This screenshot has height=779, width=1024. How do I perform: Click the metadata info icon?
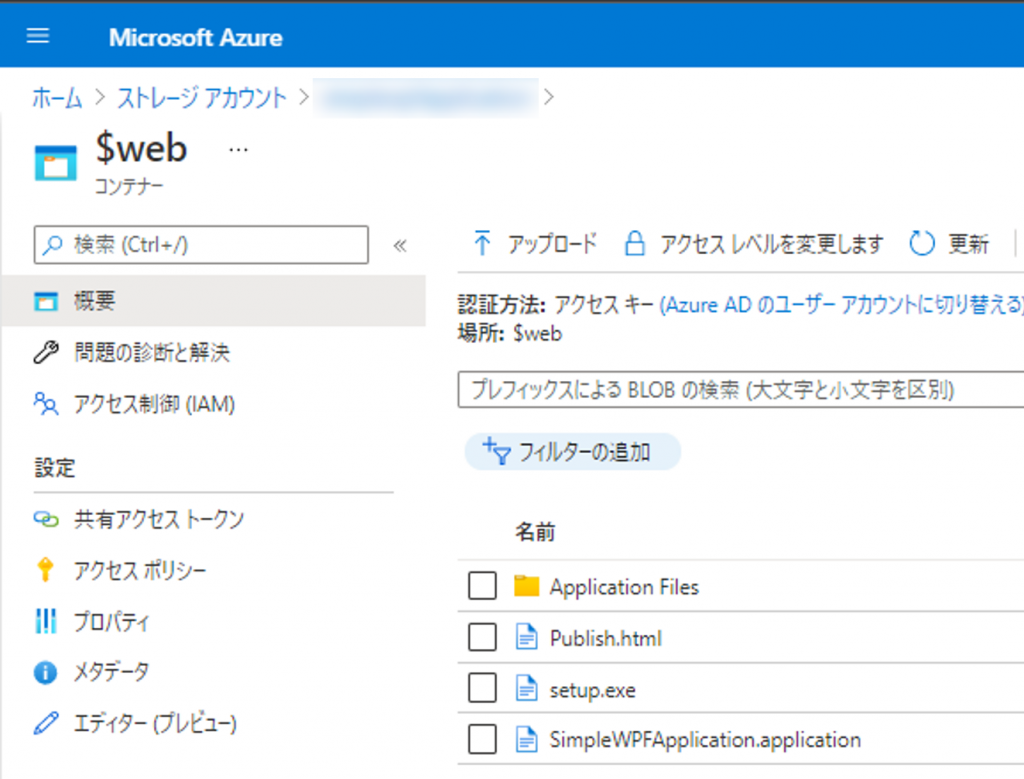(x=46, y=673)
